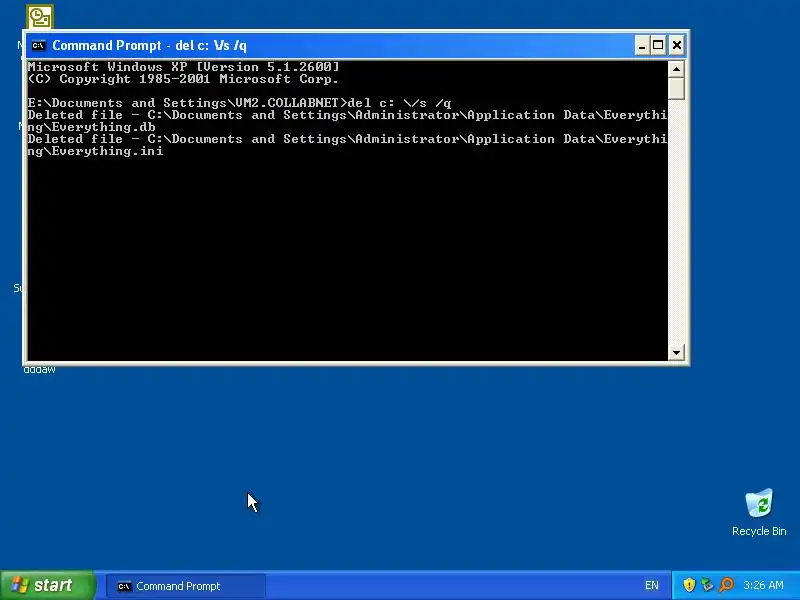Screen dimensions: 800x600
Task: Click the 'Everything.ini' deleted file line
Action: [x=347, y=145]
